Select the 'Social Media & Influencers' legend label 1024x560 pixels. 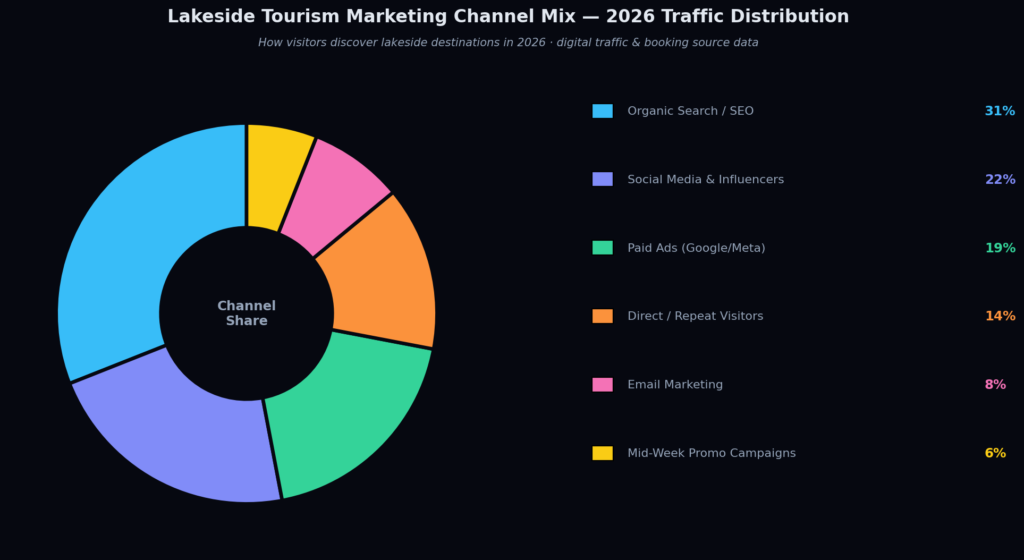click(705, 179)
